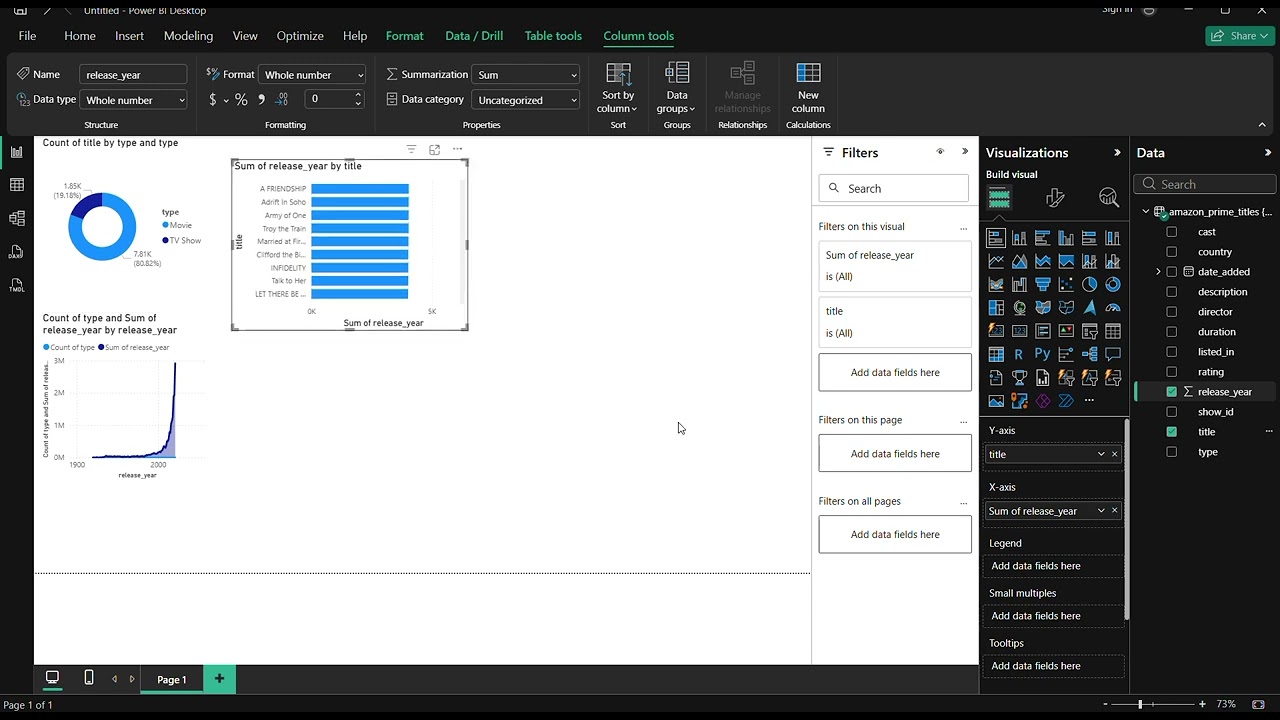Open TMDL view in left sidebar
Viewport: 1280px width, 720px height.
pos(16,285)
